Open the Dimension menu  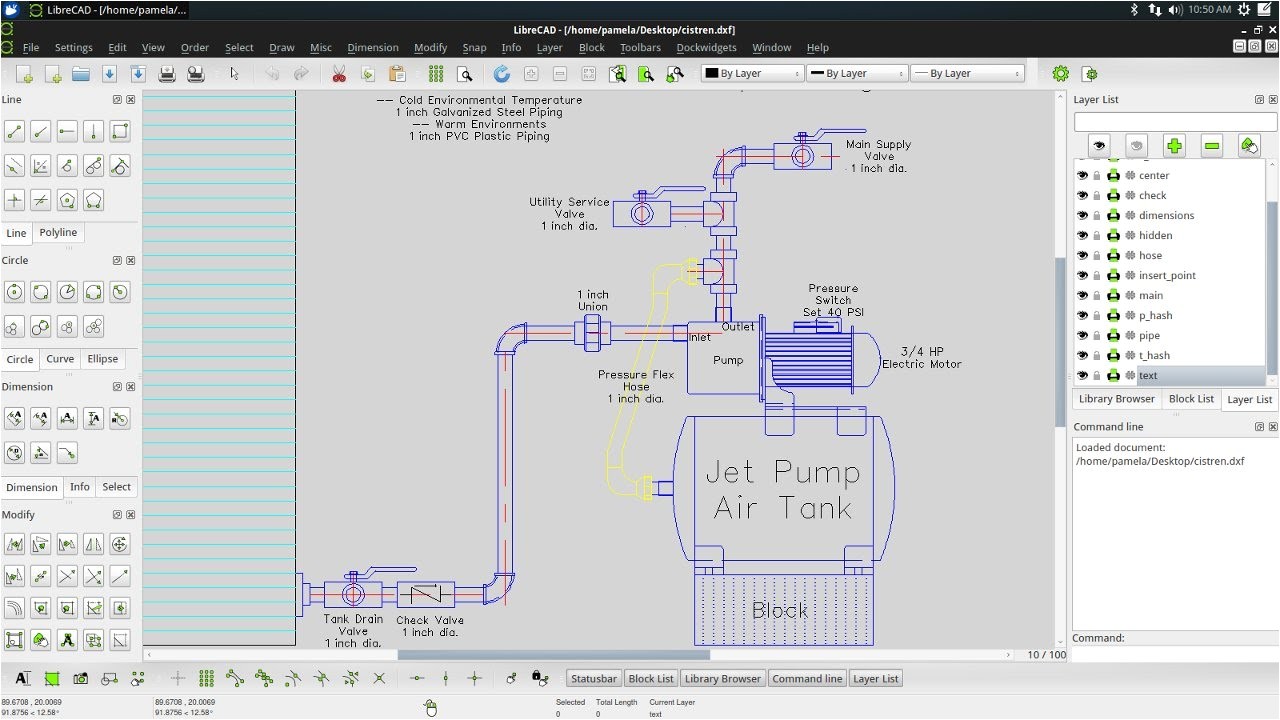(372, 47)
